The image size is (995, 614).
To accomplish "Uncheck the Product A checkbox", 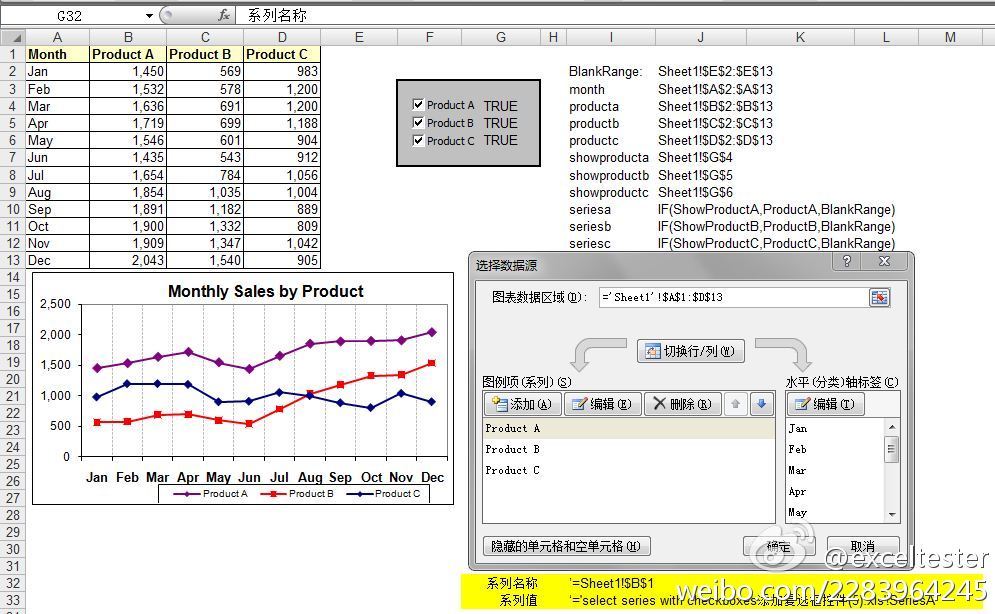I will [418, 105].
